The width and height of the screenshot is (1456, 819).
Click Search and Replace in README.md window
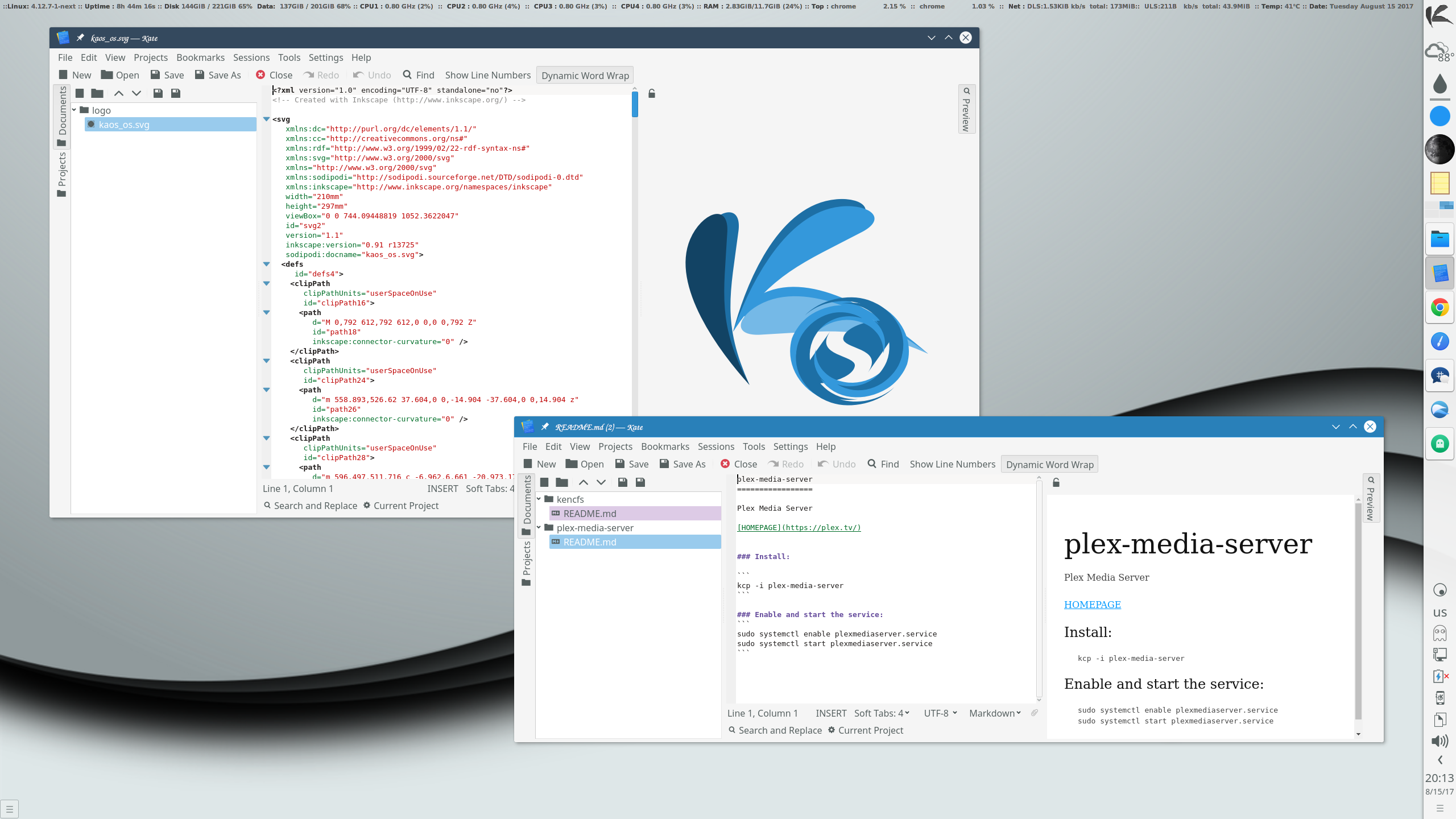pyautogui.click(x=775, y=730)
